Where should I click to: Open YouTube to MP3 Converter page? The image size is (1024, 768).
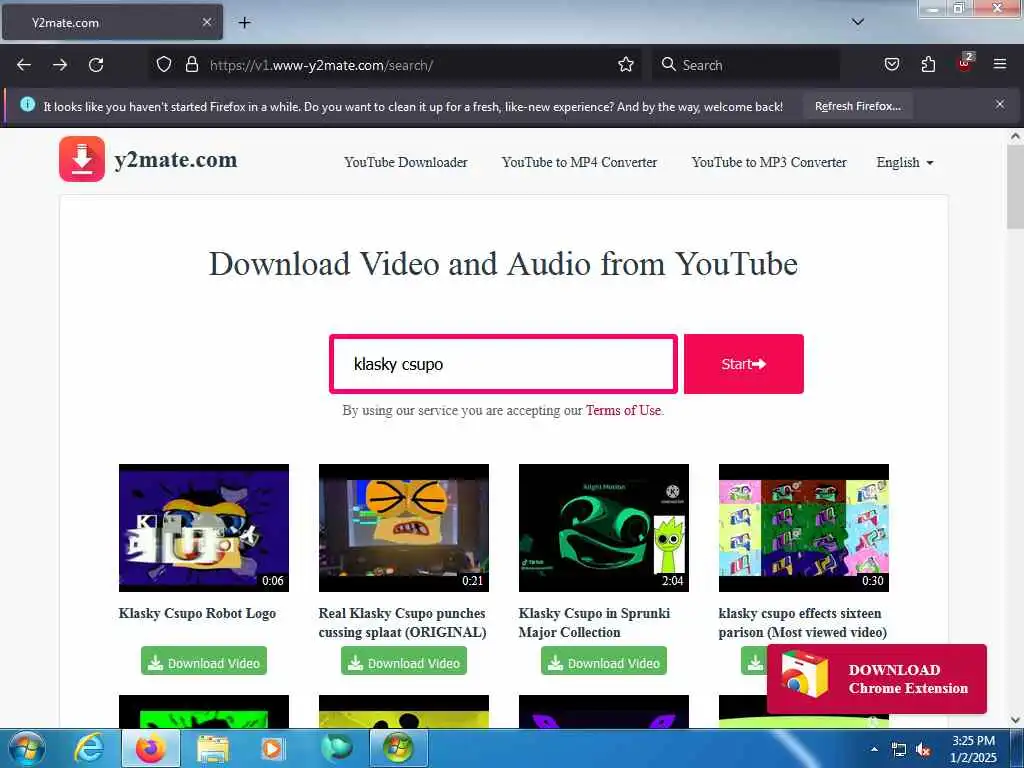[769, 162]
